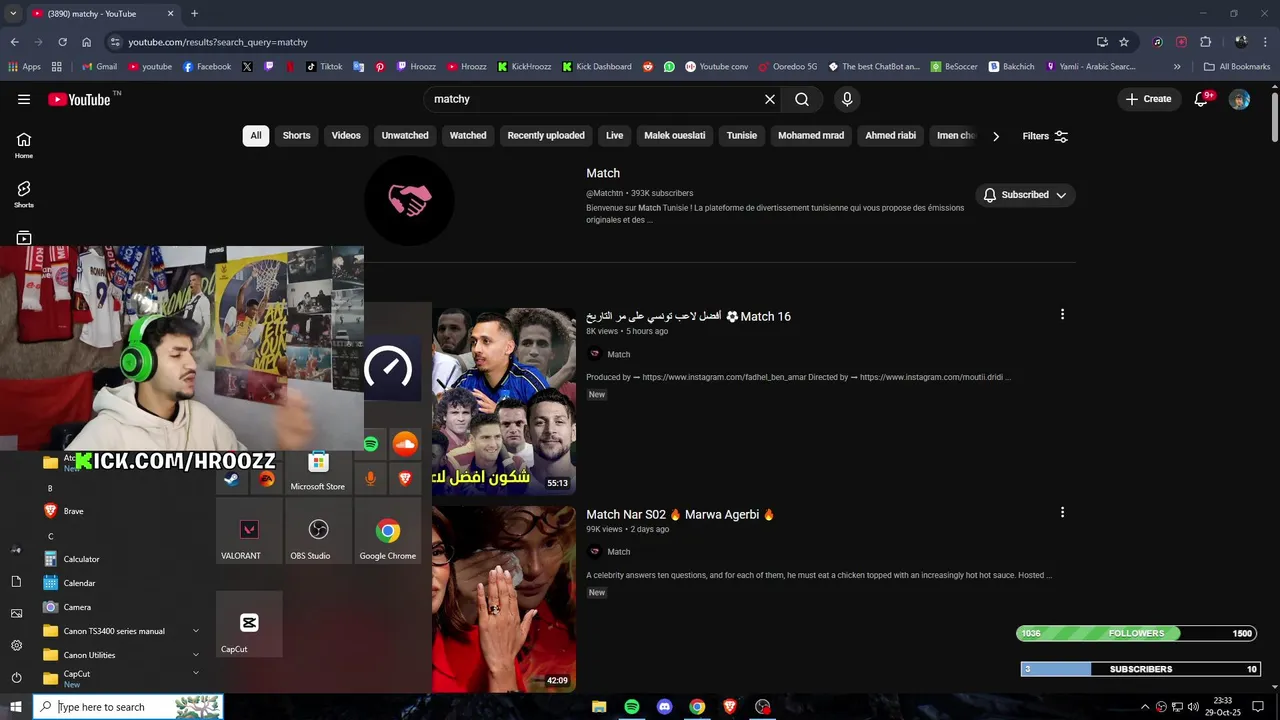Reload the page in Chrome
Image resolution: width=1280 pixels, height=720 pixels.
tap(62, 42)
